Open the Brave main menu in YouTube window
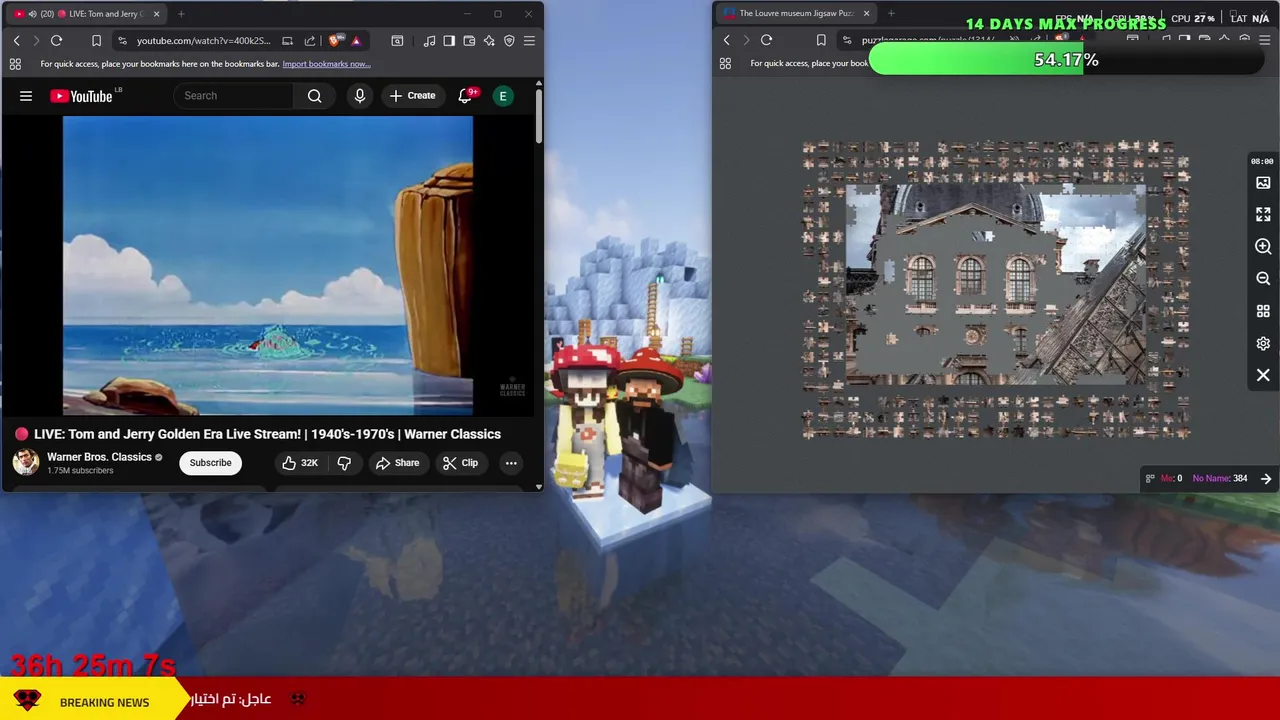The width and height of the screenshot is (1280, 720). (x=529, y=40)
